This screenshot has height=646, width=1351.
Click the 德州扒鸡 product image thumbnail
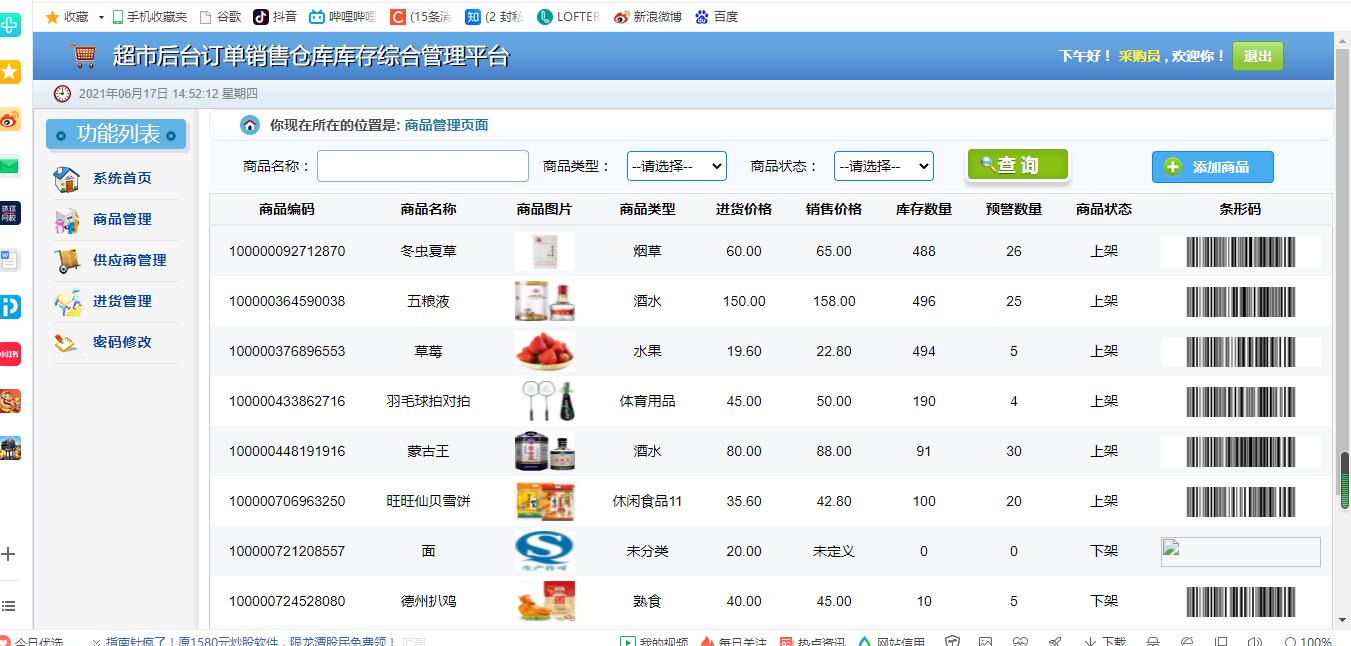tap(545, 601)
